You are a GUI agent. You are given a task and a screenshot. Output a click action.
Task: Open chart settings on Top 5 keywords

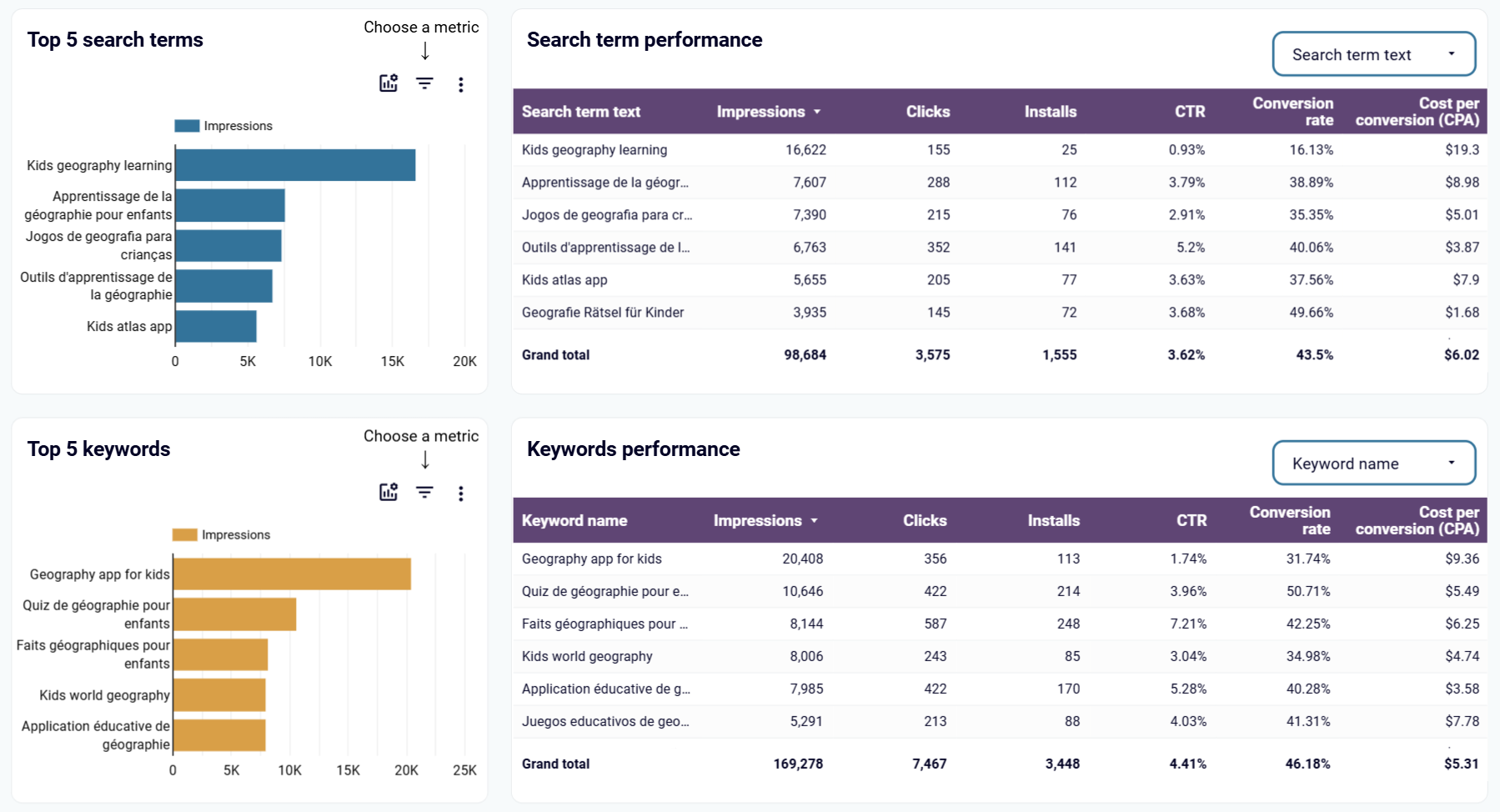[x=389, y=493]
